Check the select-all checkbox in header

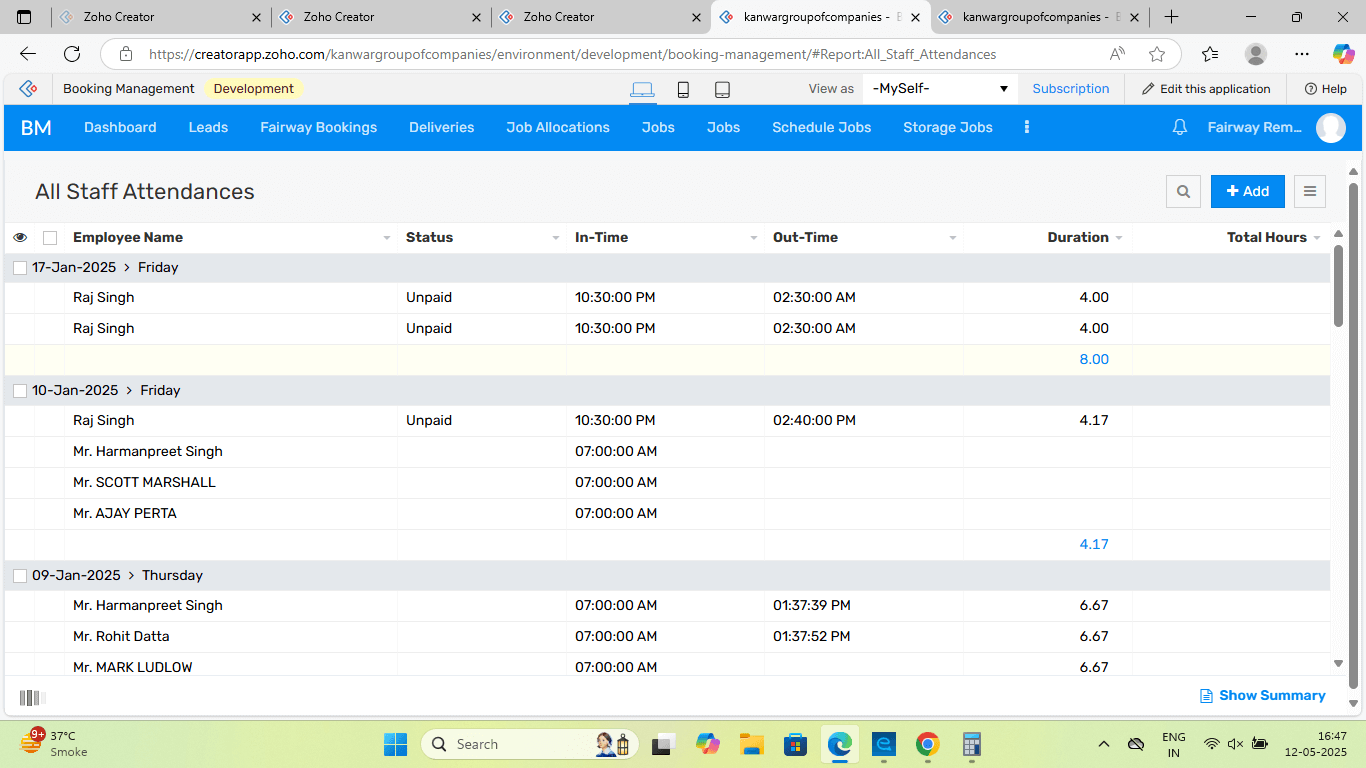50,238
